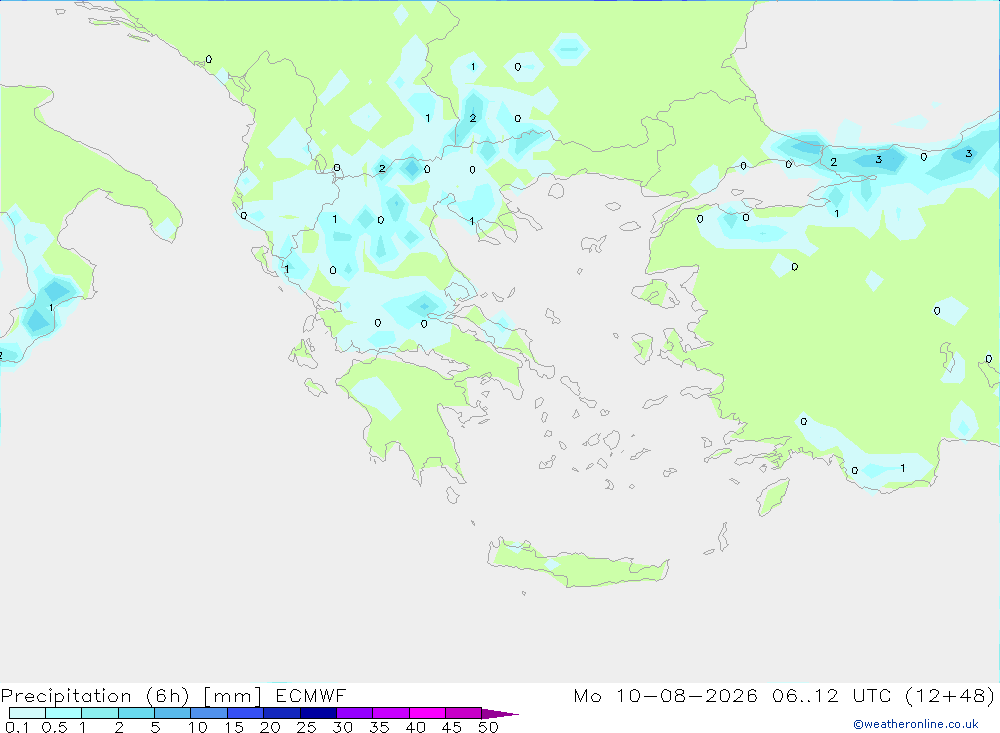Click the 'ECMWF' model label
Image resolution: width=1000 pixels, height=733 pixels.
click(311, 695)
